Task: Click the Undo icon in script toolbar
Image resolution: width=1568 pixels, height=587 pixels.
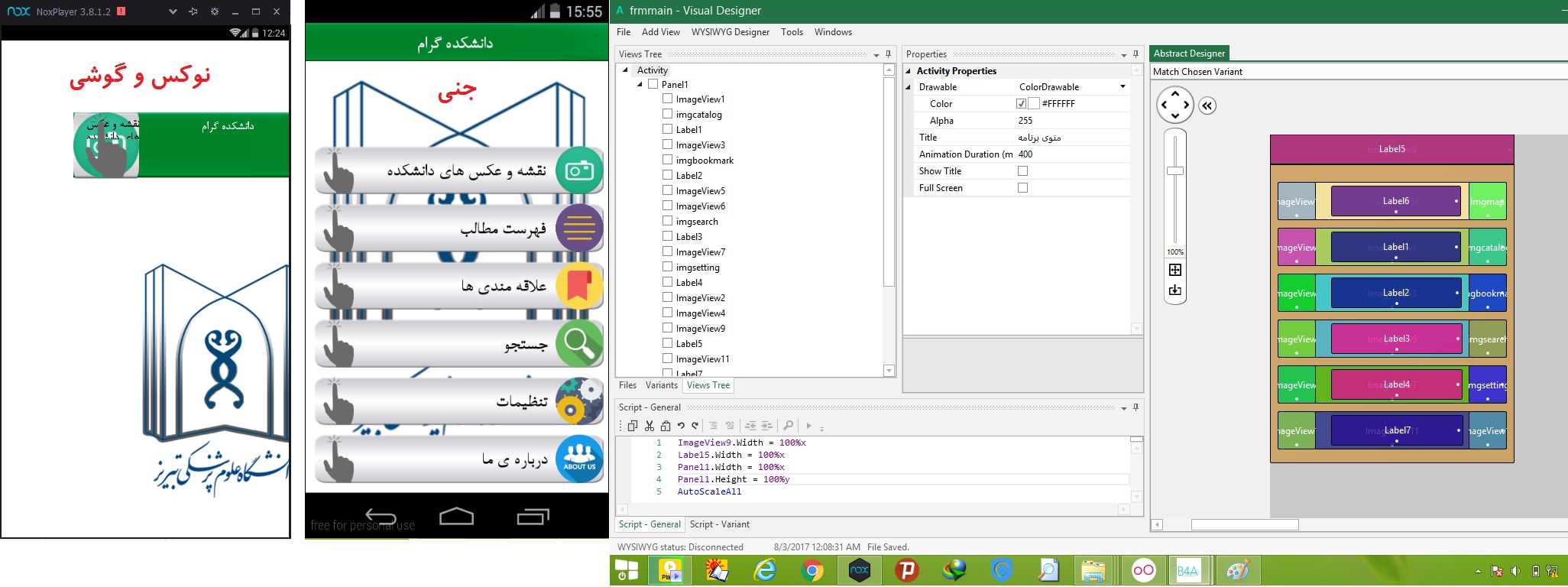Action: click(x=680, y=426)
